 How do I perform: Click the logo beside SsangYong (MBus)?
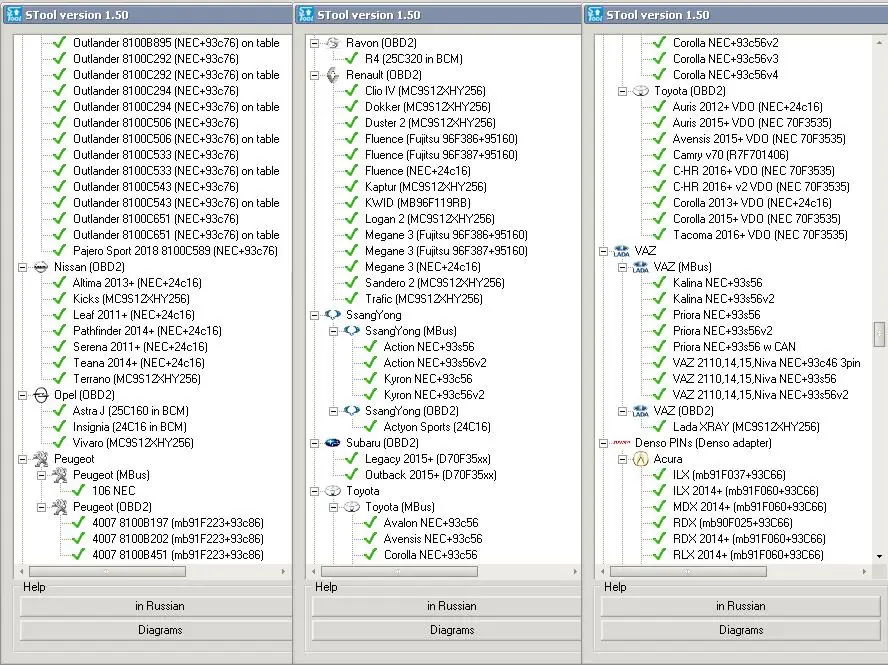(352, 331)
